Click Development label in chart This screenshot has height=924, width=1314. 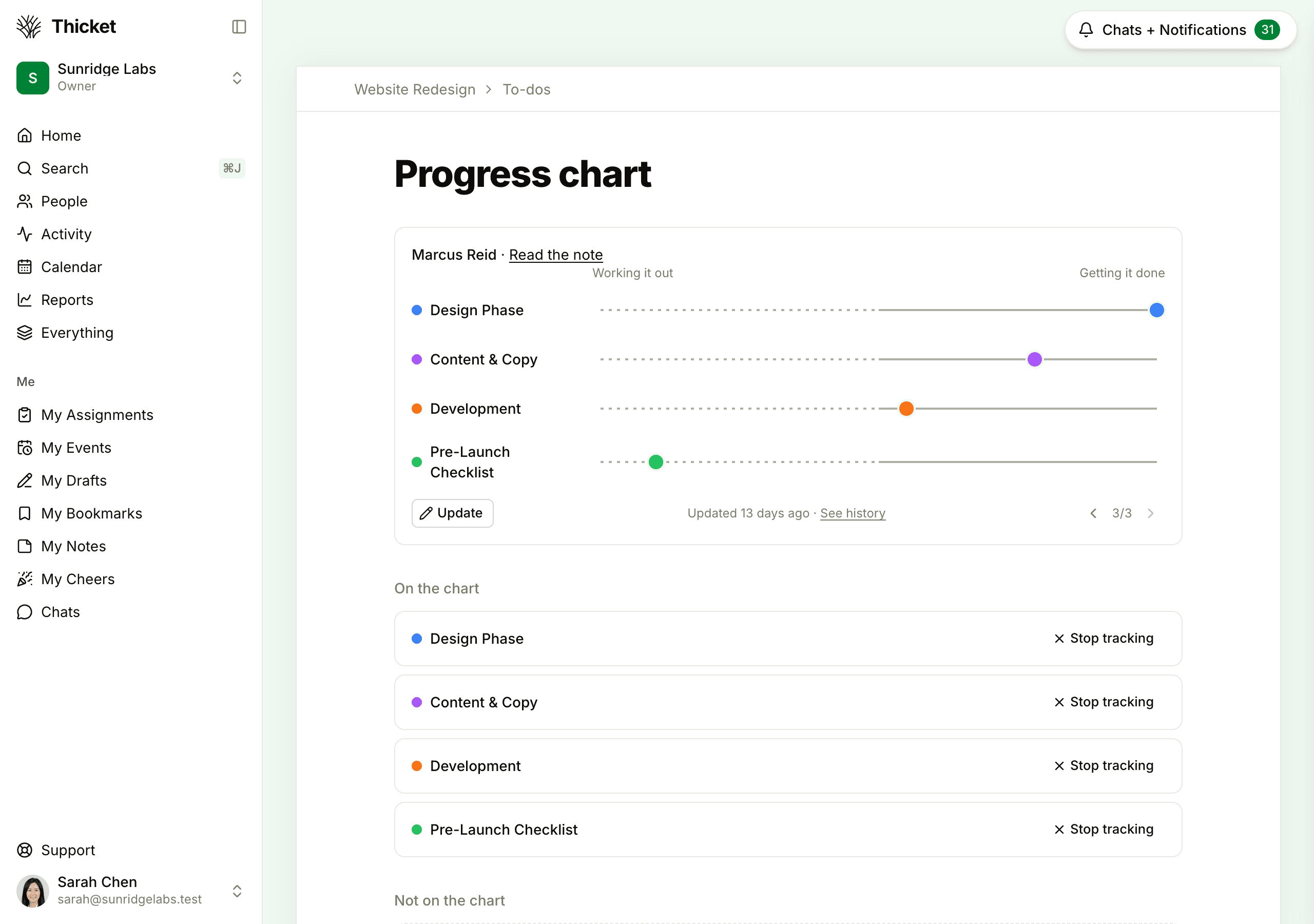click(475, 408)
